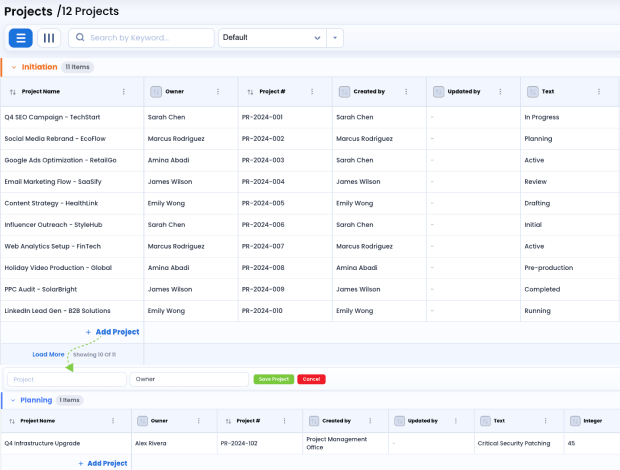Sort Planning table by Project #

tap(228, 421)
